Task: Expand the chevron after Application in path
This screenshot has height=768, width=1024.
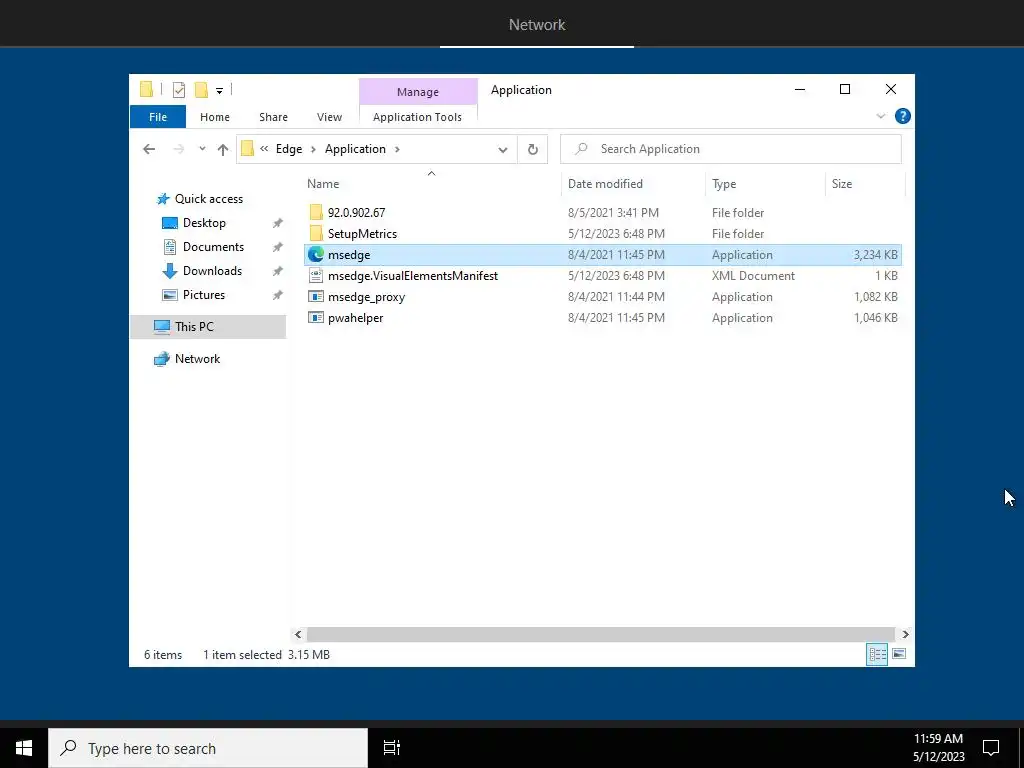Action: coord(396,149)
